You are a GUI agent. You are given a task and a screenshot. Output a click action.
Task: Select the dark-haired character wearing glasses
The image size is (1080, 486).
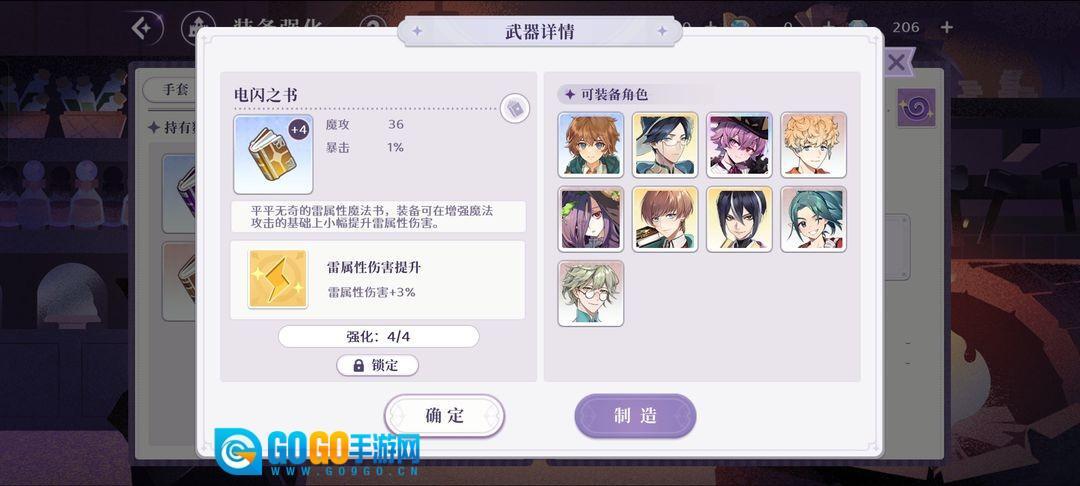point(665,145)
